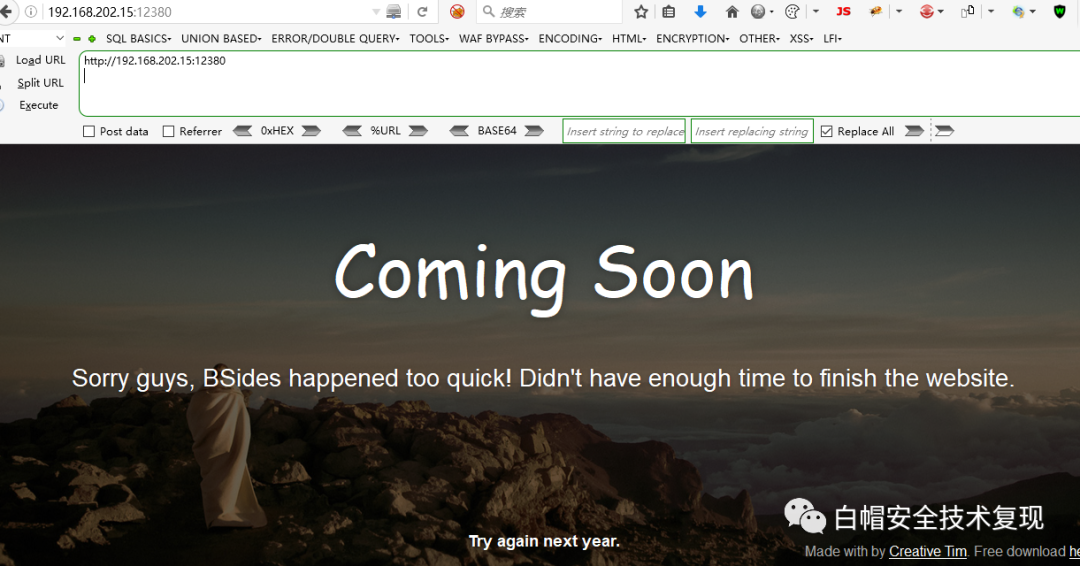This screenshot has height=566, width=1080.
Task: URL-encode with right arrow beside %URL
Action: point(418,131)
